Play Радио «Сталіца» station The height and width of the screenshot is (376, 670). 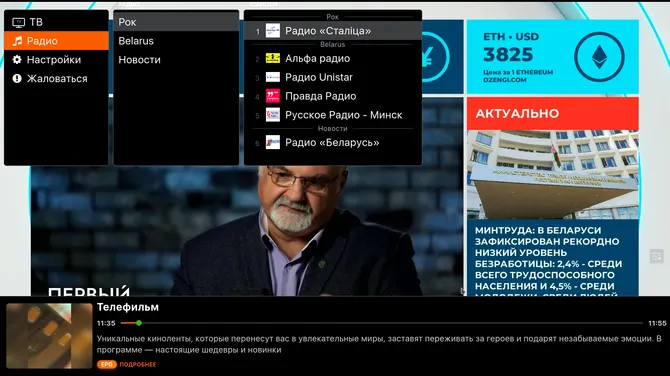pyautogui.click(x=332, y=31)
